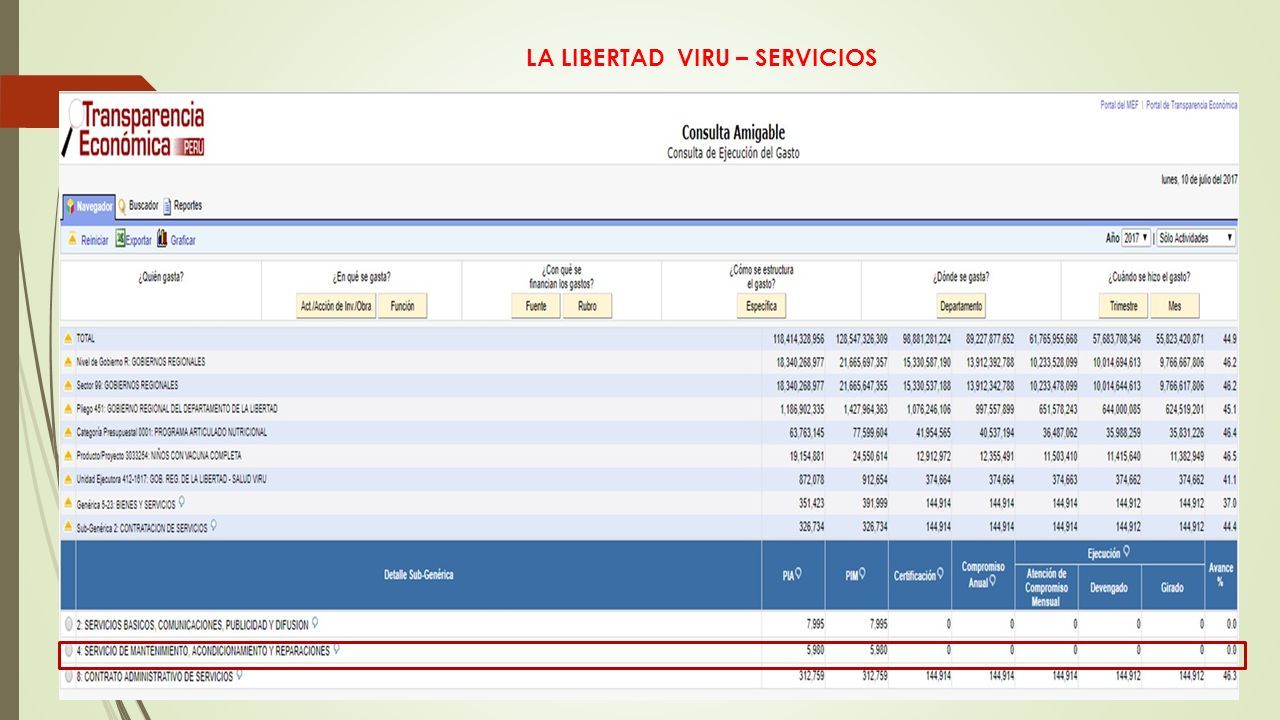The height and width of the screenshot is (720, 1280).
Task: Click info pin after SERVICIO DE MANTENIMIENTO label
Action: pos(336,649)
